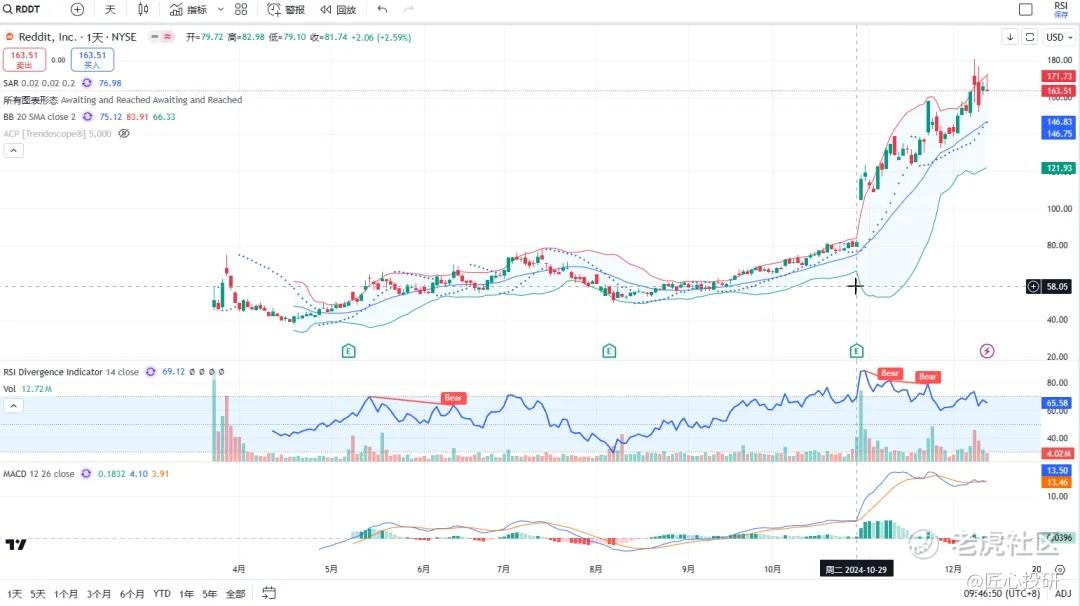1080x606 pixels.
Task: Toggle the chart status pill next to NYSE
Action: pos(163,36)
